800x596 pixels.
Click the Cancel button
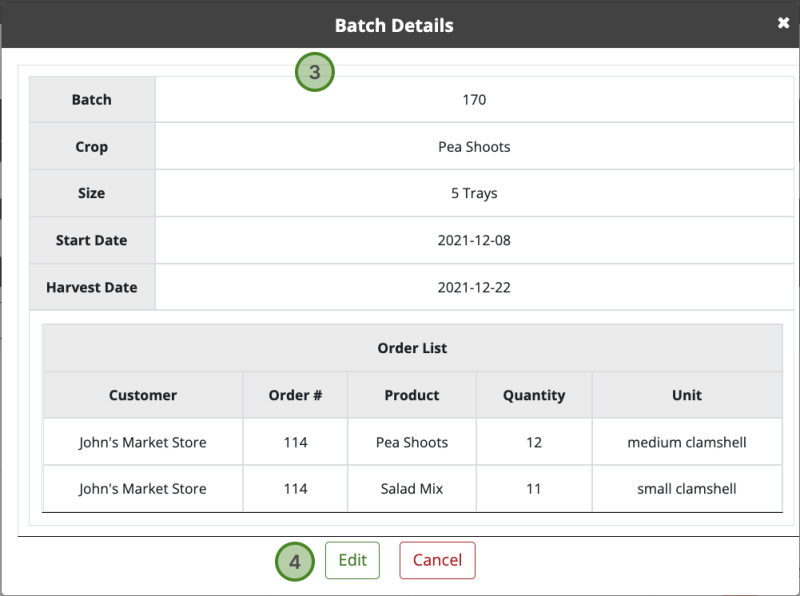pyautogui.click(x=437, y=560)
